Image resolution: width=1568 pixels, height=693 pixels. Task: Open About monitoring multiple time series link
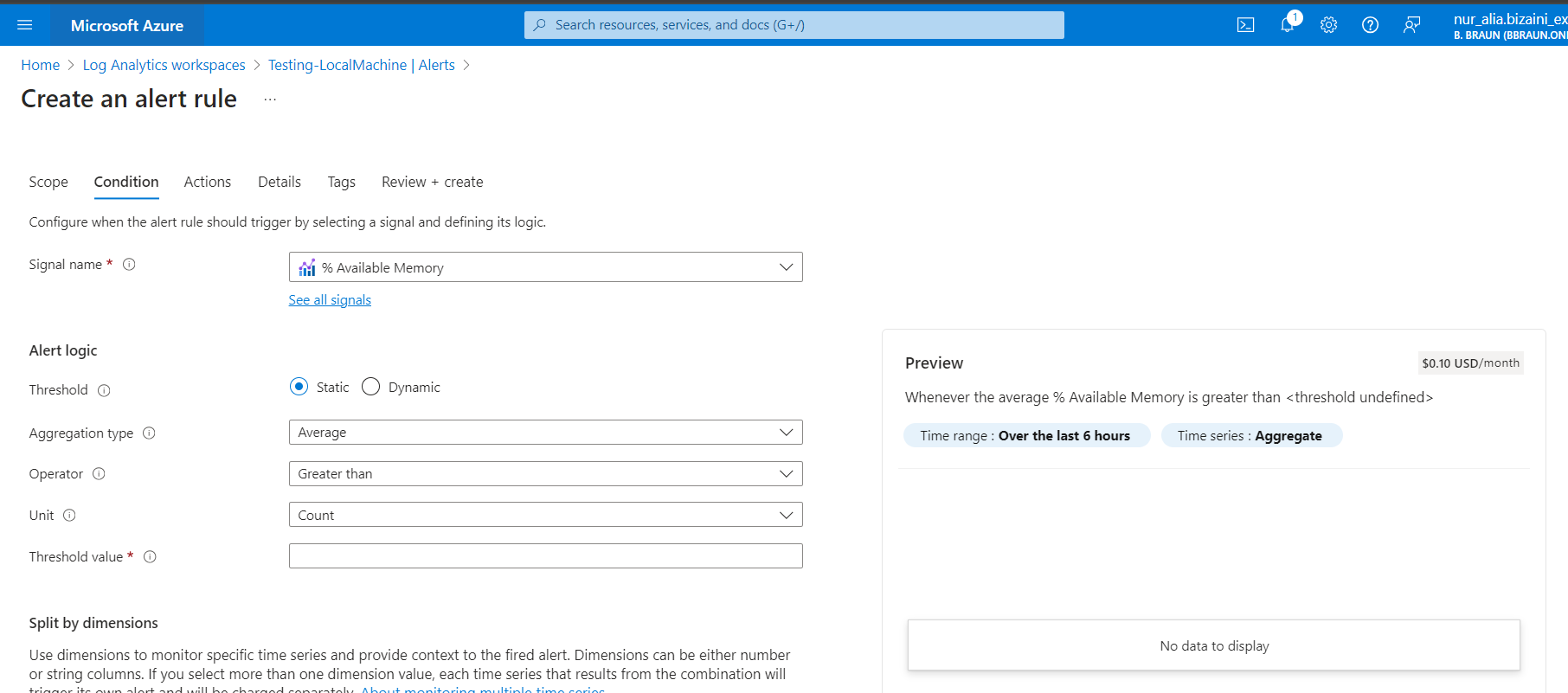pos(483,689)
